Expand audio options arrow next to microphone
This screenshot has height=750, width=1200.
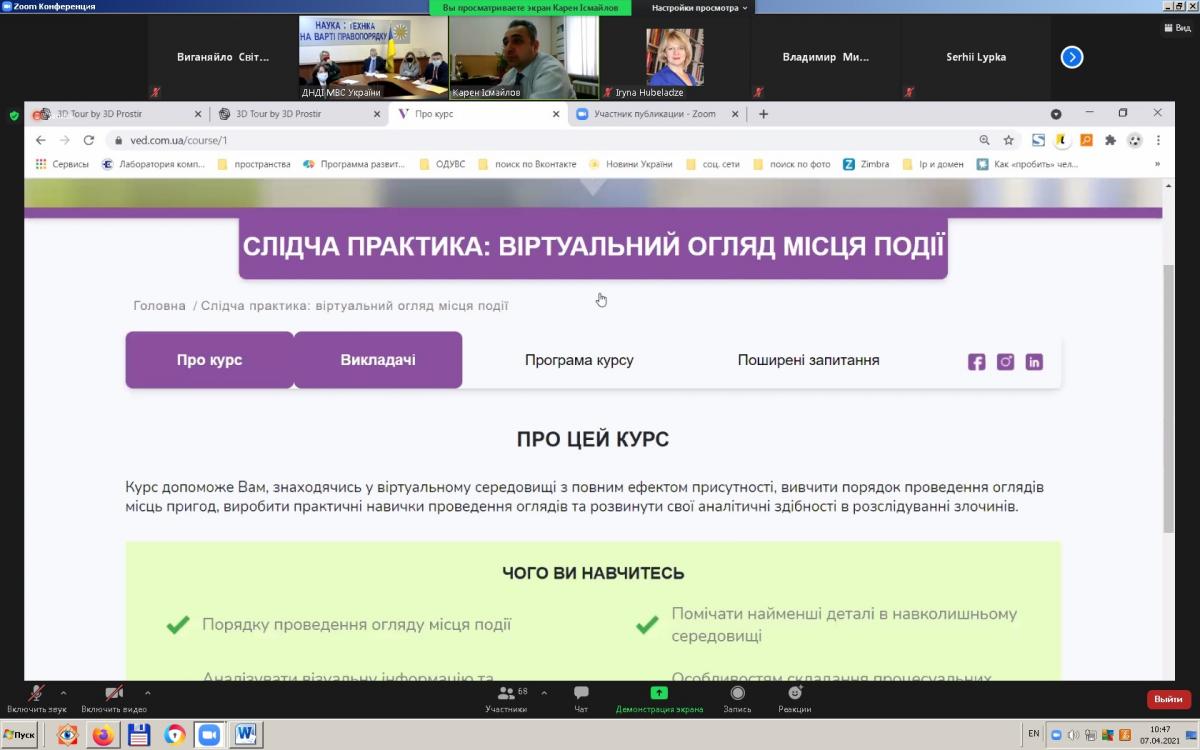click(x=64, y=692)
